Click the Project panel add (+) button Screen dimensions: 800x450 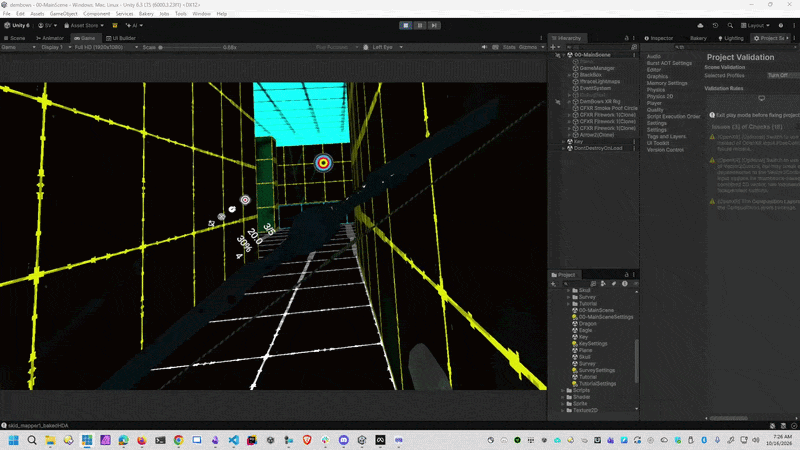pyautogui.click(x=554, y=284)
